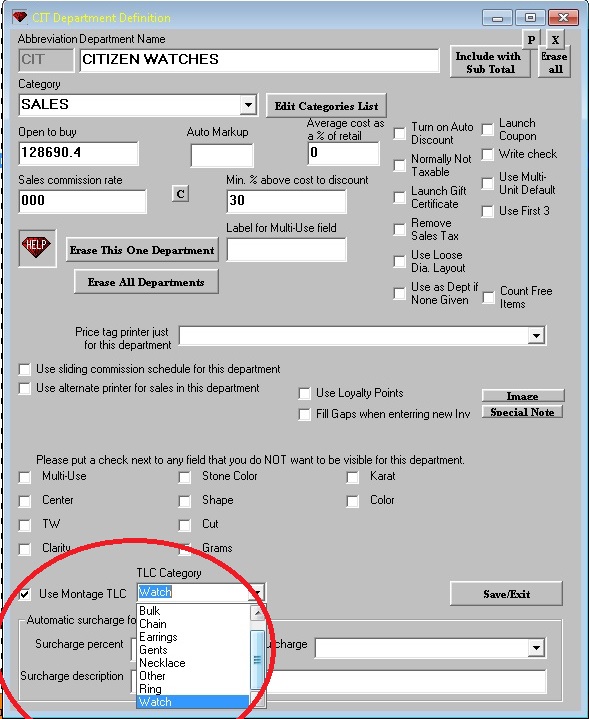Select Necklace in TLC Category list
Screen dimensions: 589x719
coord(162,663)
